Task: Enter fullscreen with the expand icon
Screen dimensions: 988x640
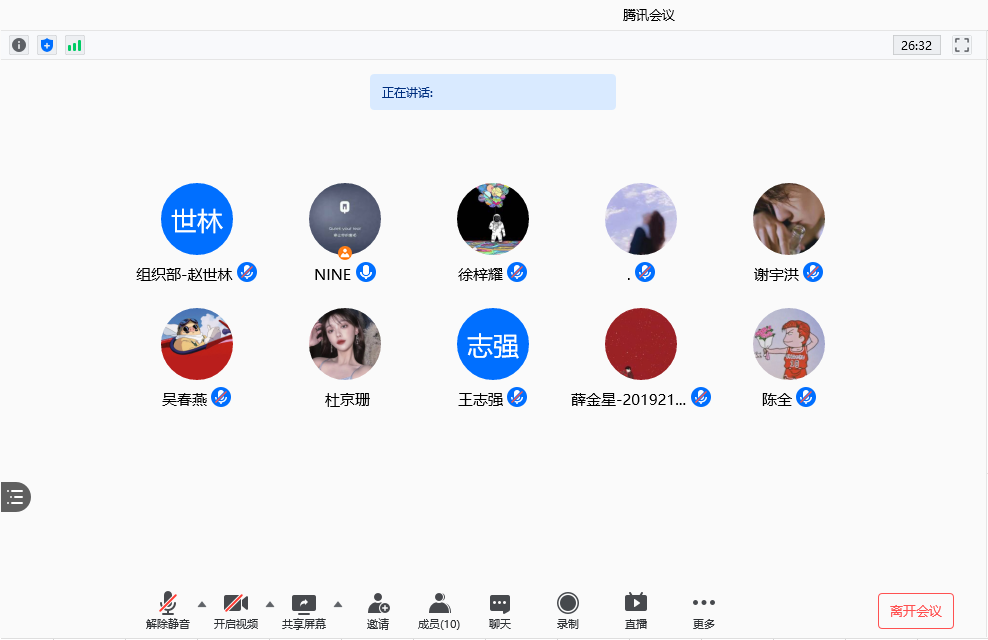Action: click(x=962, y=45)
